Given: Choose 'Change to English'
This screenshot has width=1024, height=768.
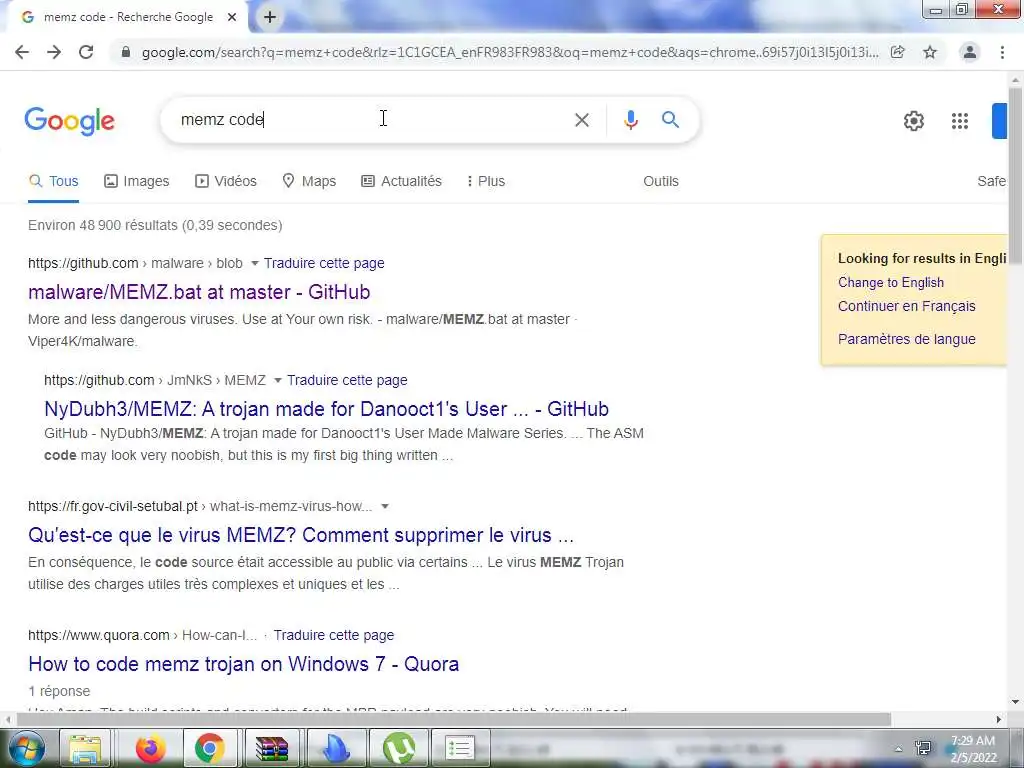Looking at the screenshot, I should [891, 282].
